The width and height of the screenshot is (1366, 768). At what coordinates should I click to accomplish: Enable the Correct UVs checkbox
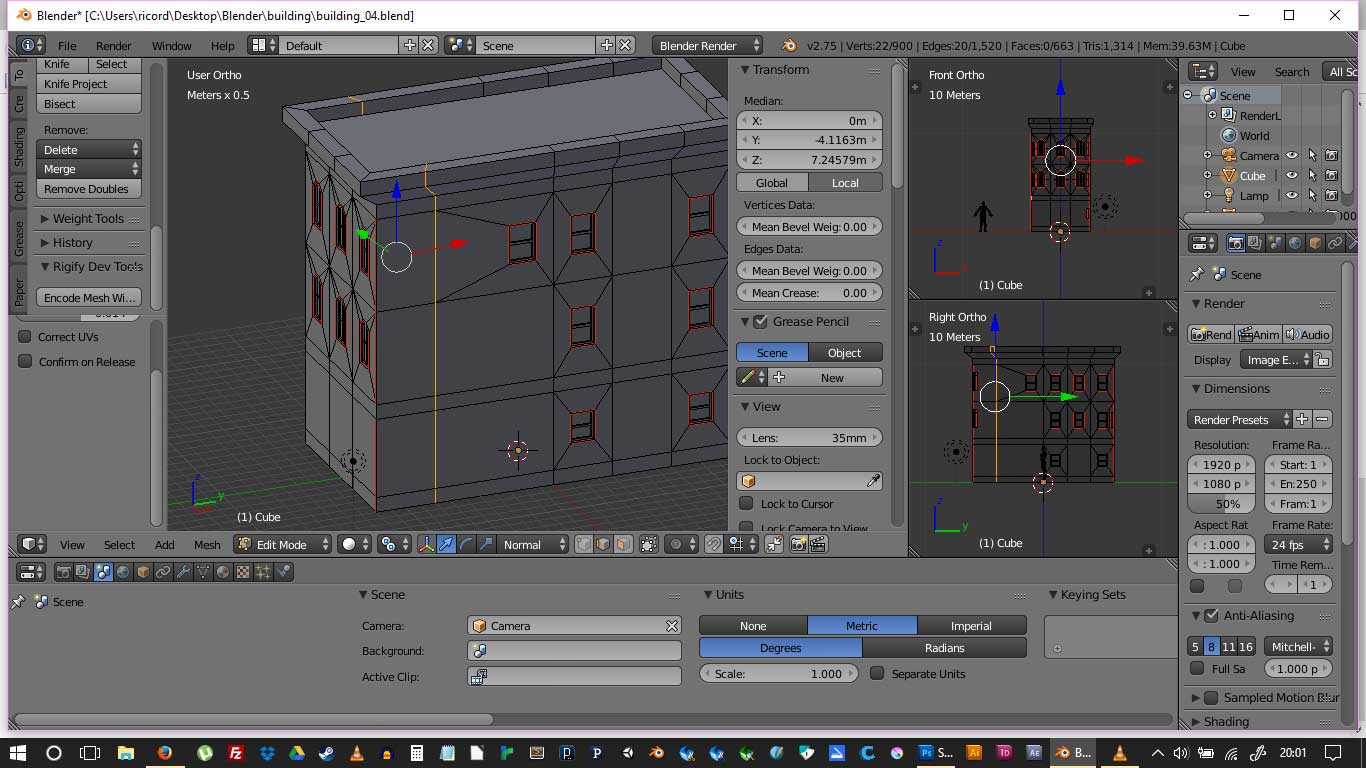(x=26, y=337)
